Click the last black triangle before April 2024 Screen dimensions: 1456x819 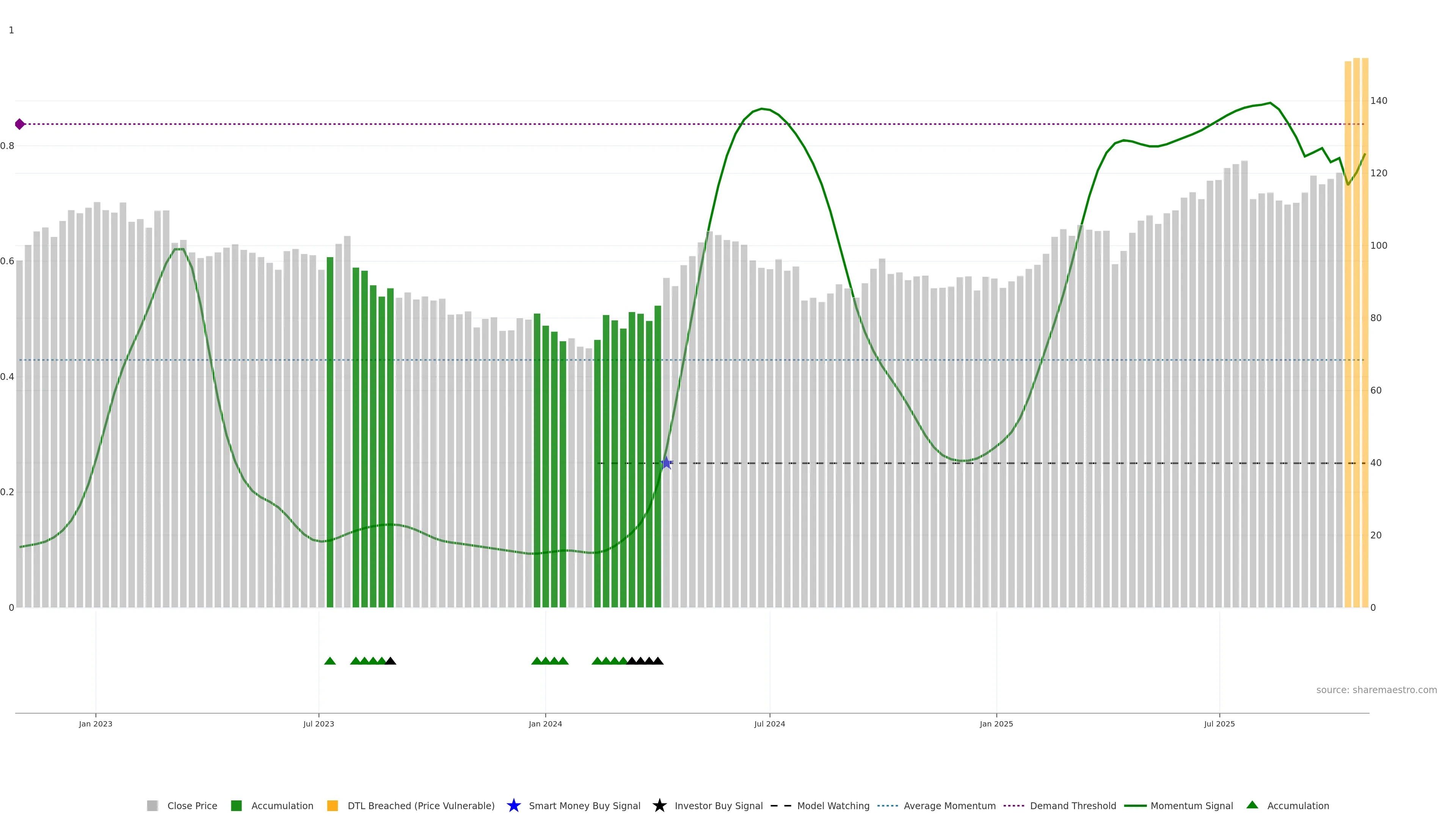tap(658, 661)
